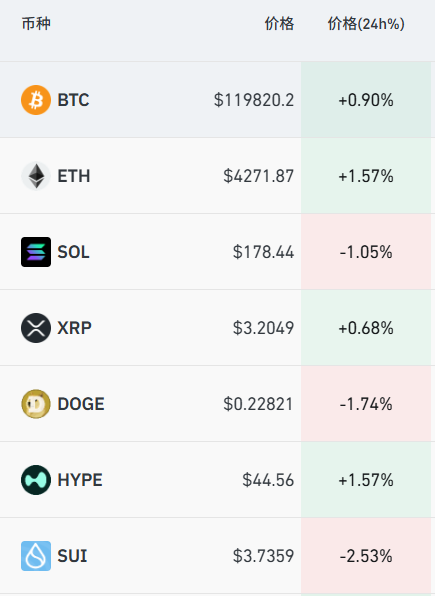
Task: Sort by 币种 column header
Action: (x=36, y=24)
